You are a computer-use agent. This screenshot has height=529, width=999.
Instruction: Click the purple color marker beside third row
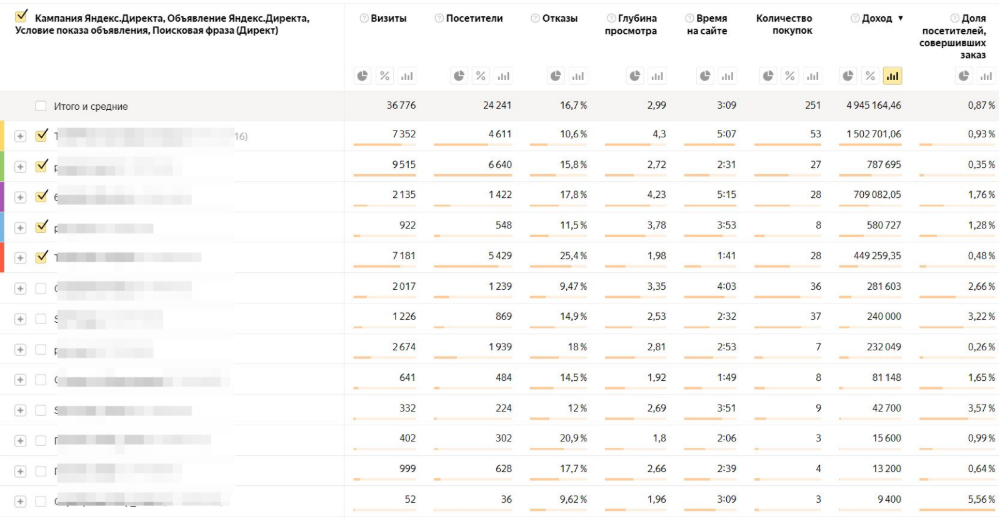click(x=2, y=196)
